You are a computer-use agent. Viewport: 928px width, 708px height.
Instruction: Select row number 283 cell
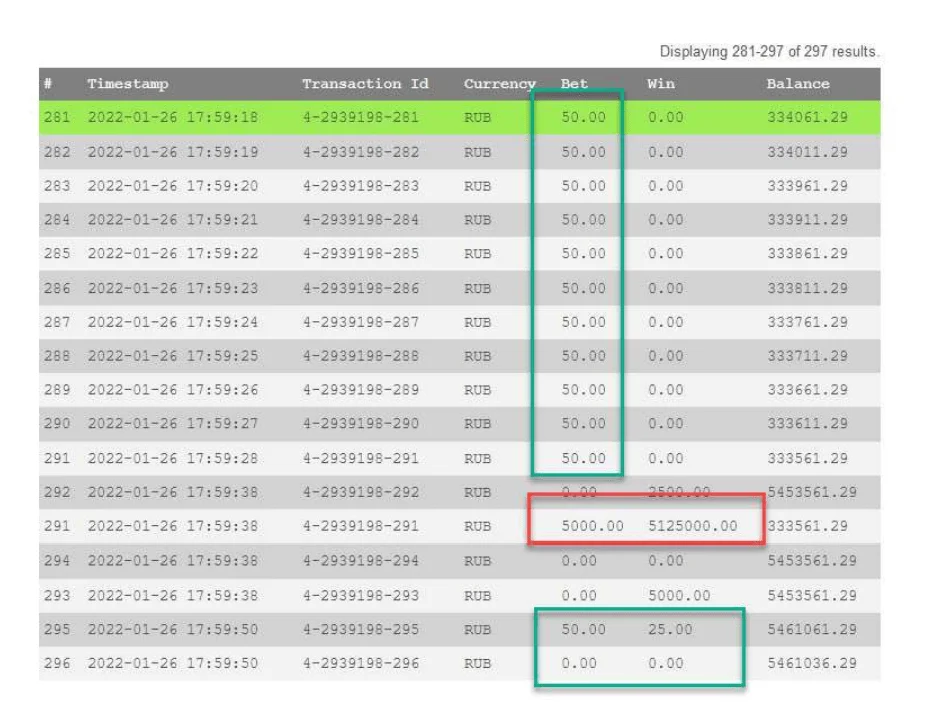click(x=57, y=186)
